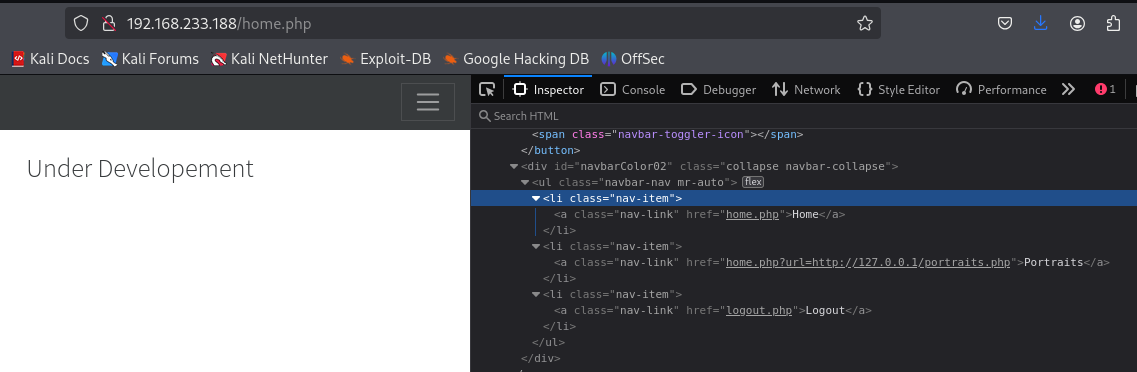The height and width of the screenshot is (372, 1137).
Task: Open the Pocket save icon
Action: coord(1004,24)
